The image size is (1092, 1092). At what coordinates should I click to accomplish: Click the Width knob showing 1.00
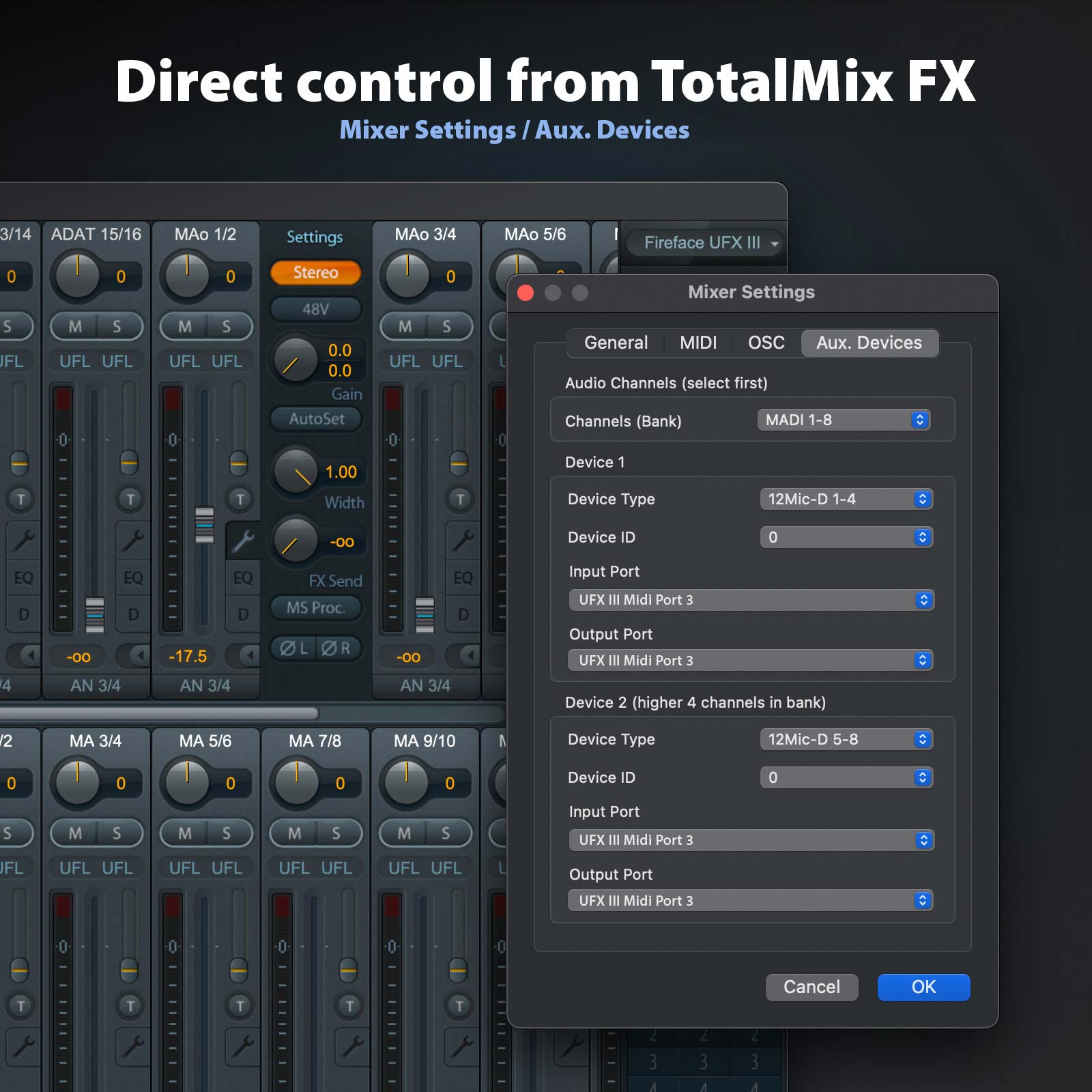(x=296, y=471)
